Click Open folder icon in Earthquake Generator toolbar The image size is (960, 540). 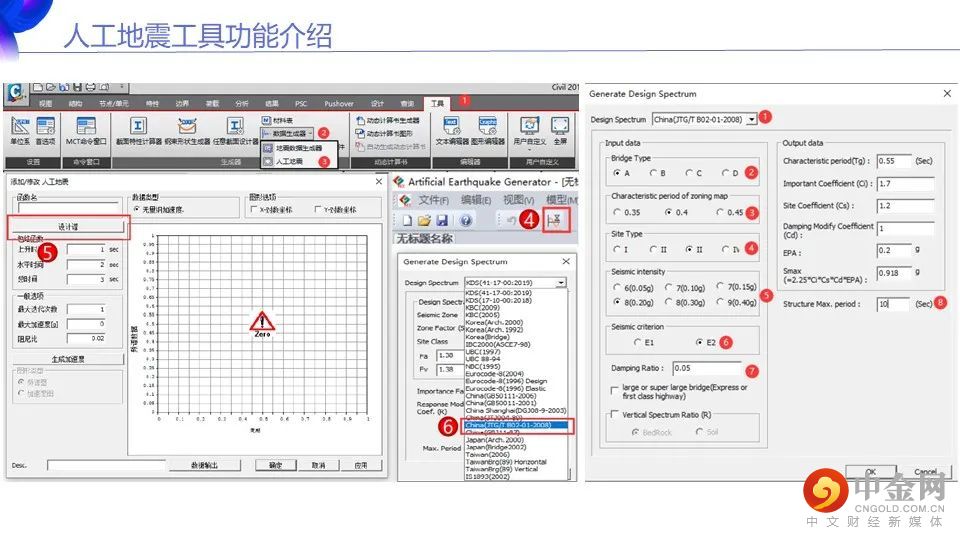[424, 220]
